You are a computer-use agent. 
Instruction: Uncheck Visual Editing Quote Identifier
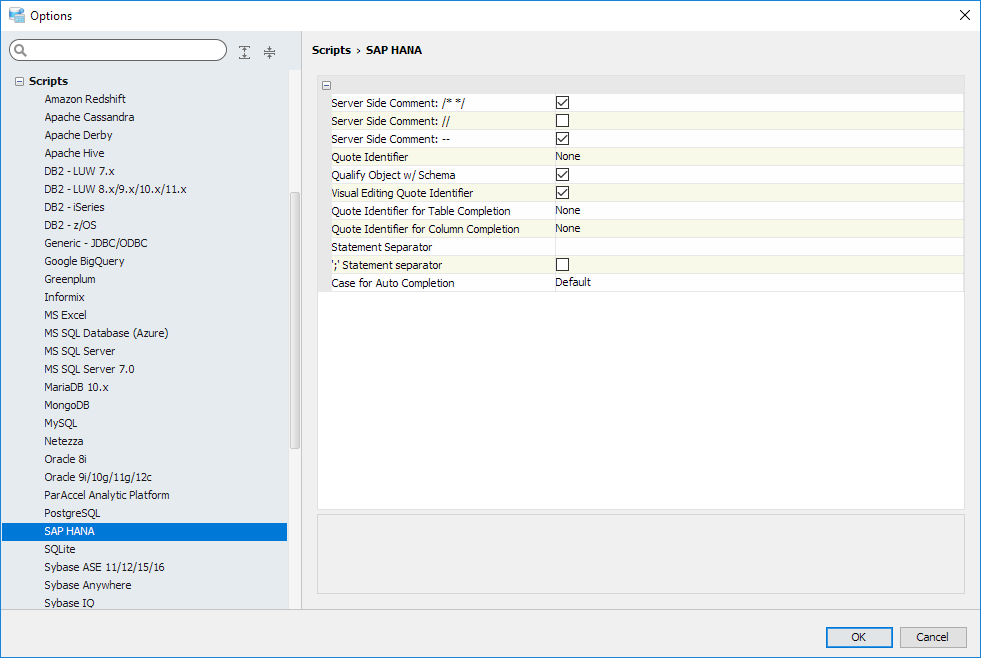[562, 193]
